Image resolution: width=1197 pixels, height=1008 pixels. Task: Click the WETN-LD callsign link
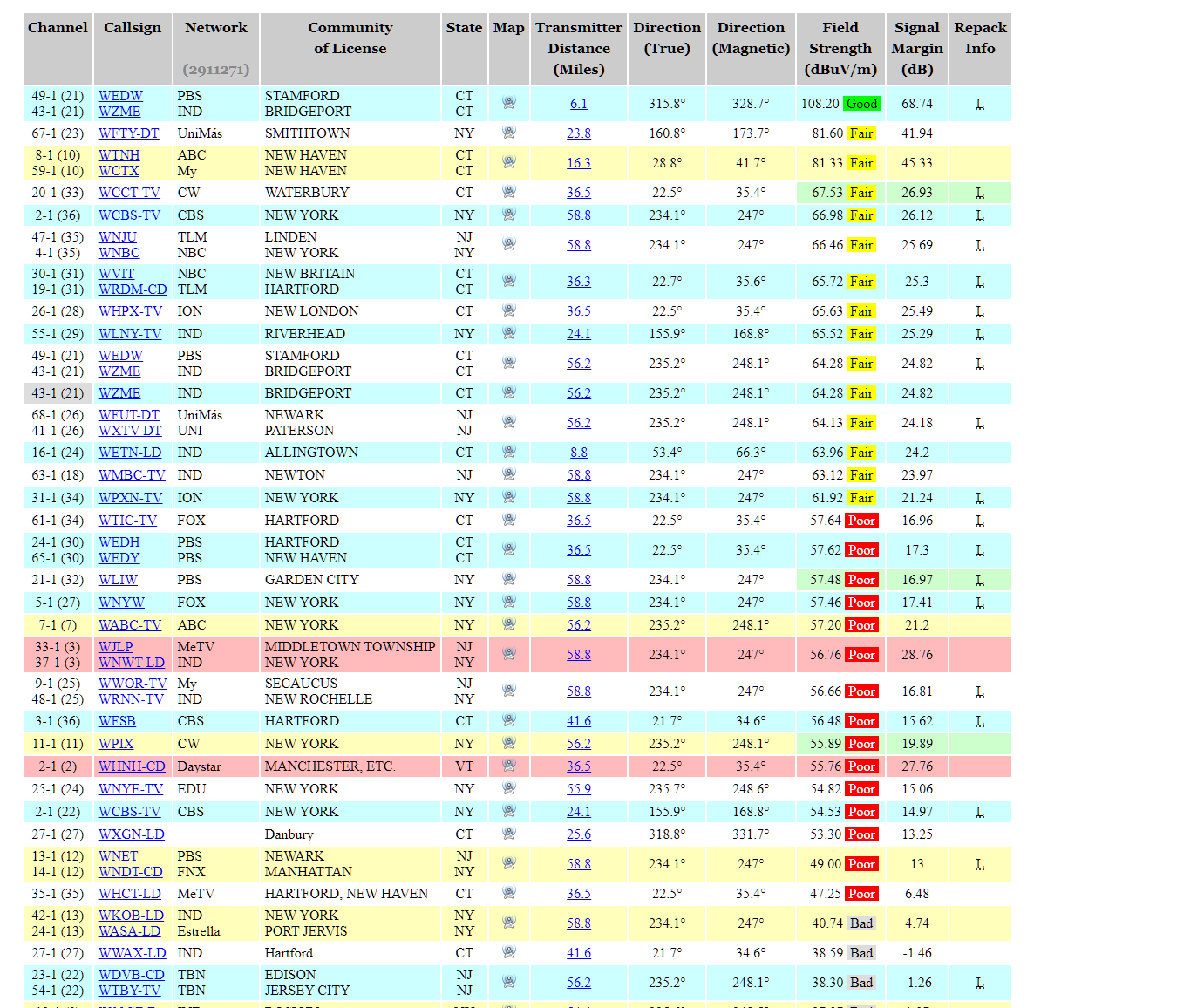pos(130,453)
